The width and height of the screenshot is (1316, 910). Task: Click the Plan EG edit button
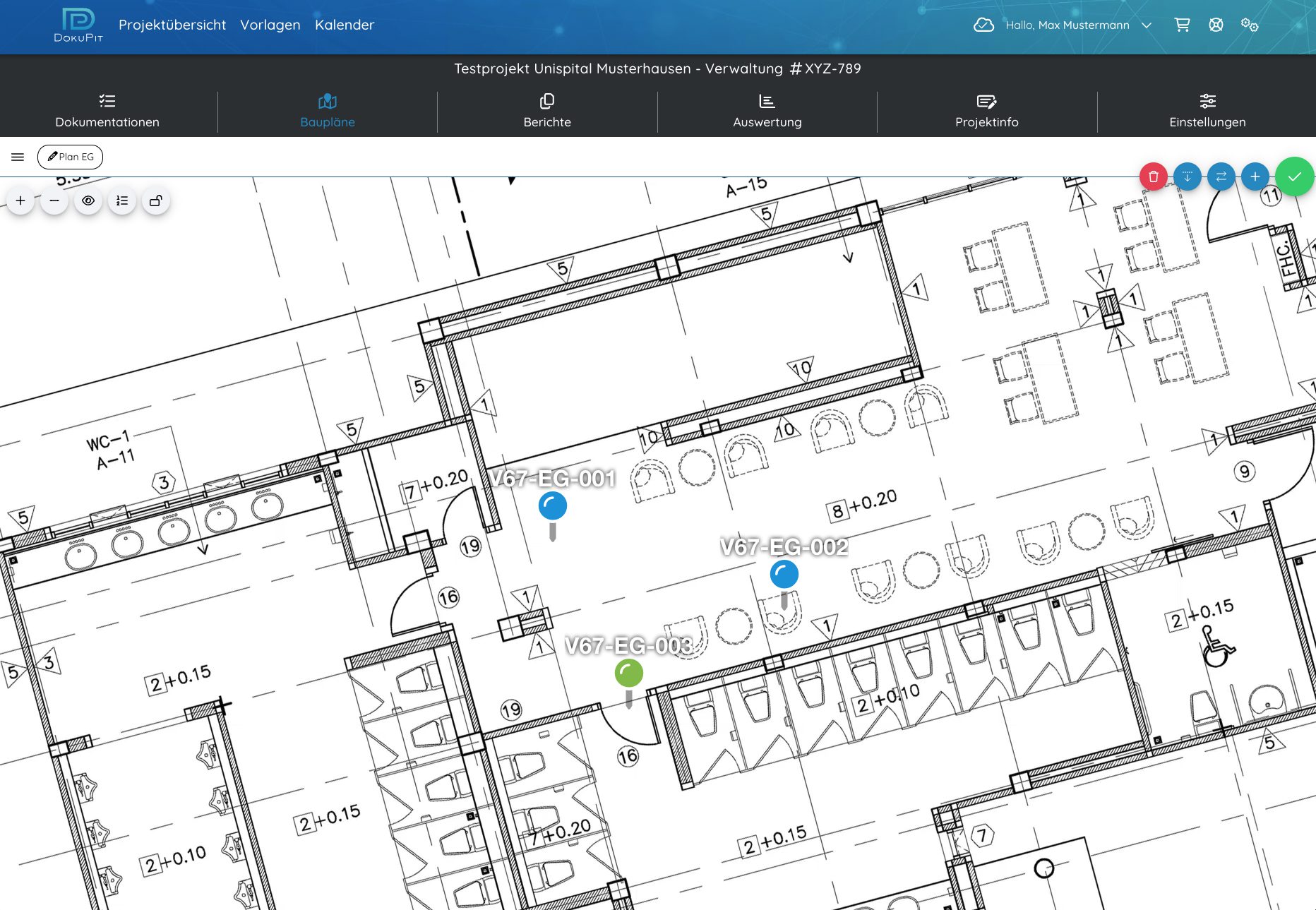[x=70, y=157]
